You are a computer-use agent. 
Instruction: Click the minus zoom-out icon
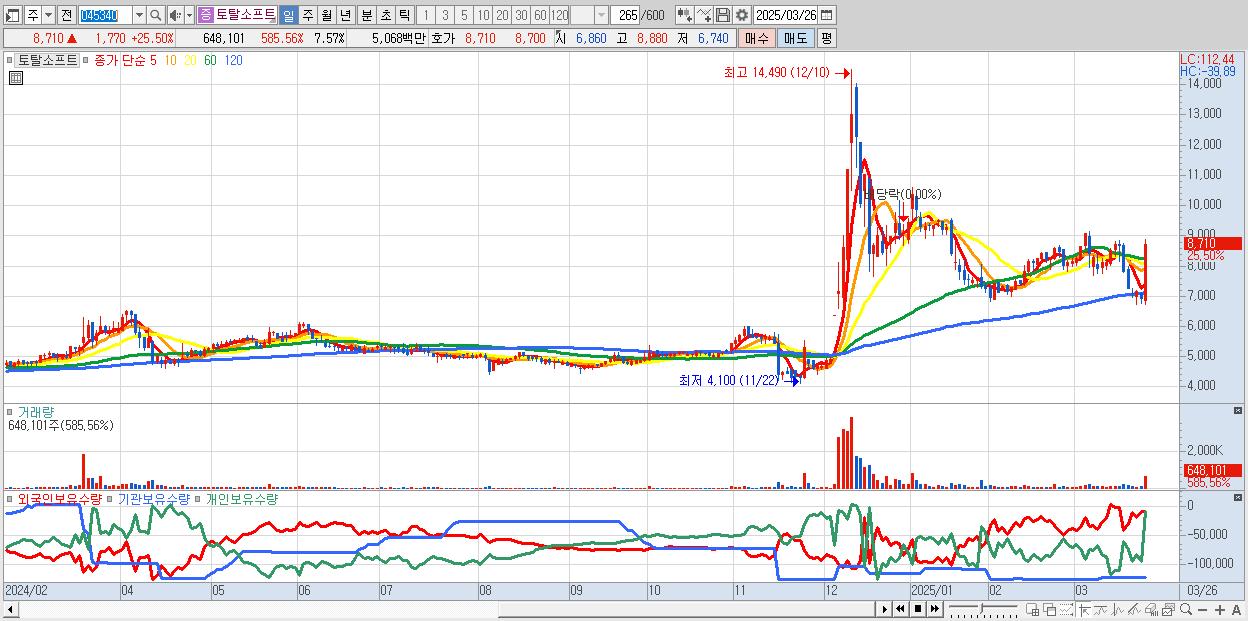(x=1202, y=610)
